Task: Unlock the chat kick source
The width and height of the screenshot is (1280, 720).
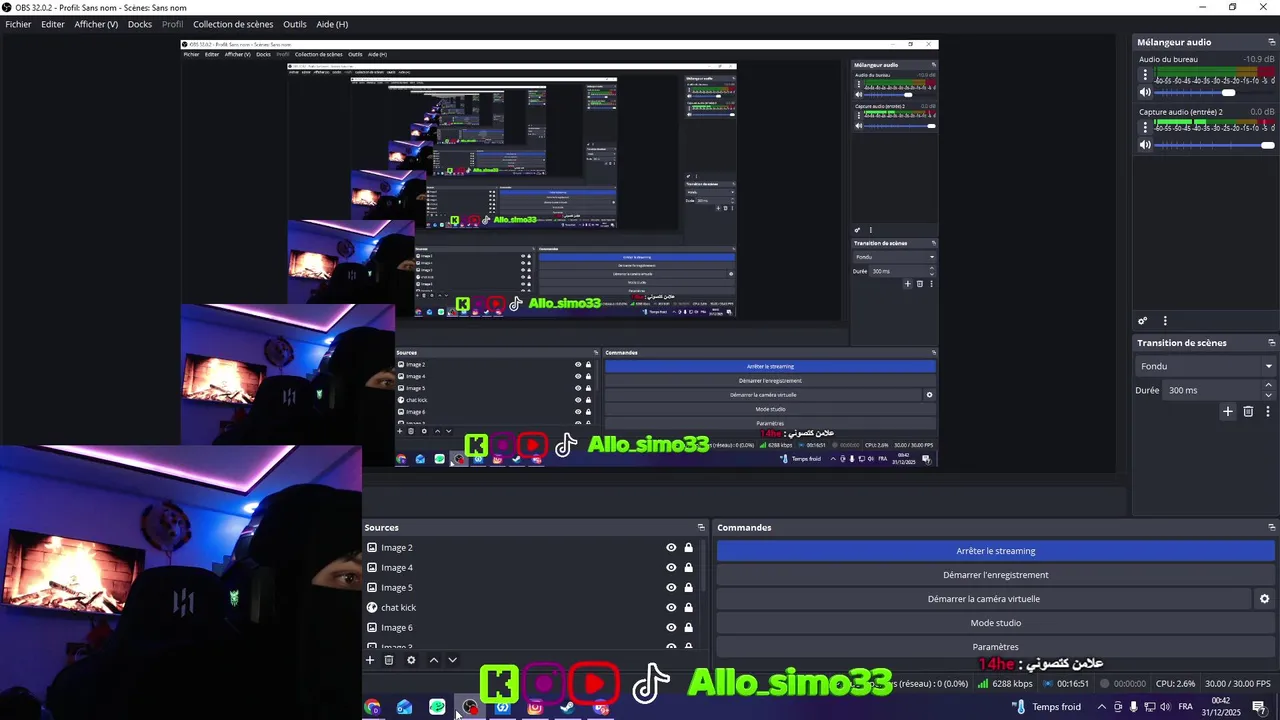Action: point(688,607)
